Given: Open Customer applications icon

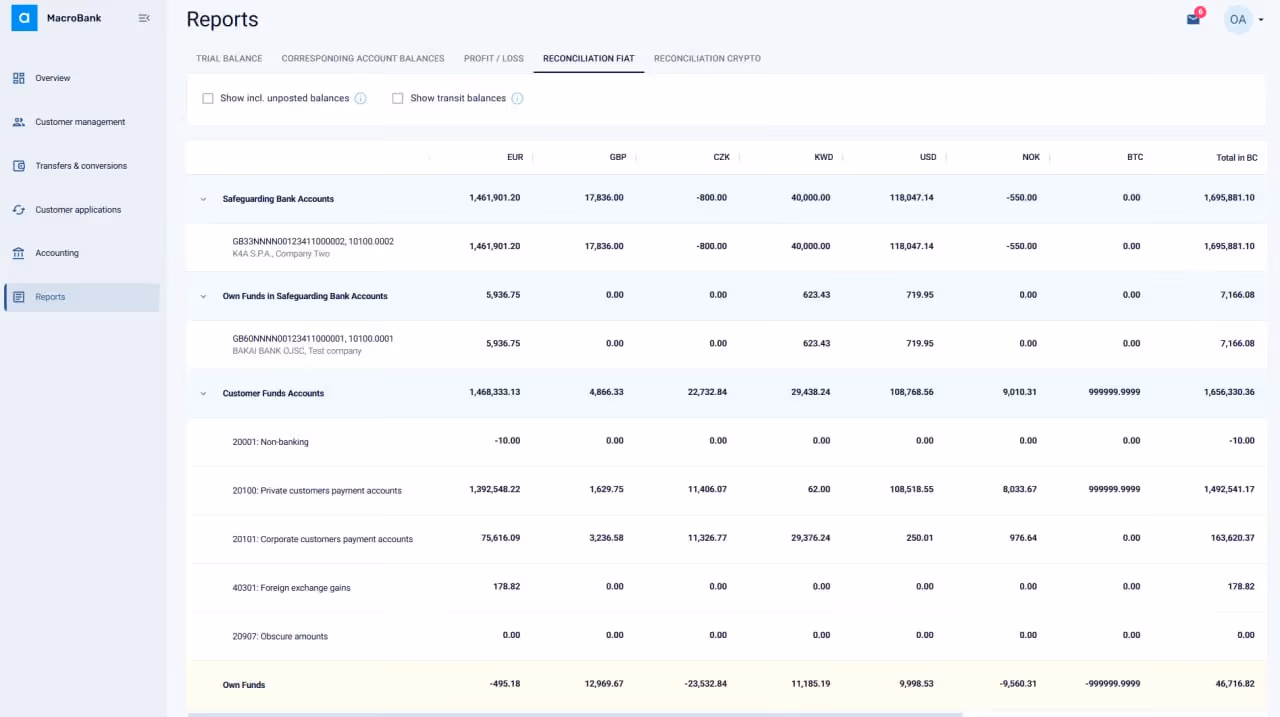Looking at the screenshot, I should [x=18, y=210].
